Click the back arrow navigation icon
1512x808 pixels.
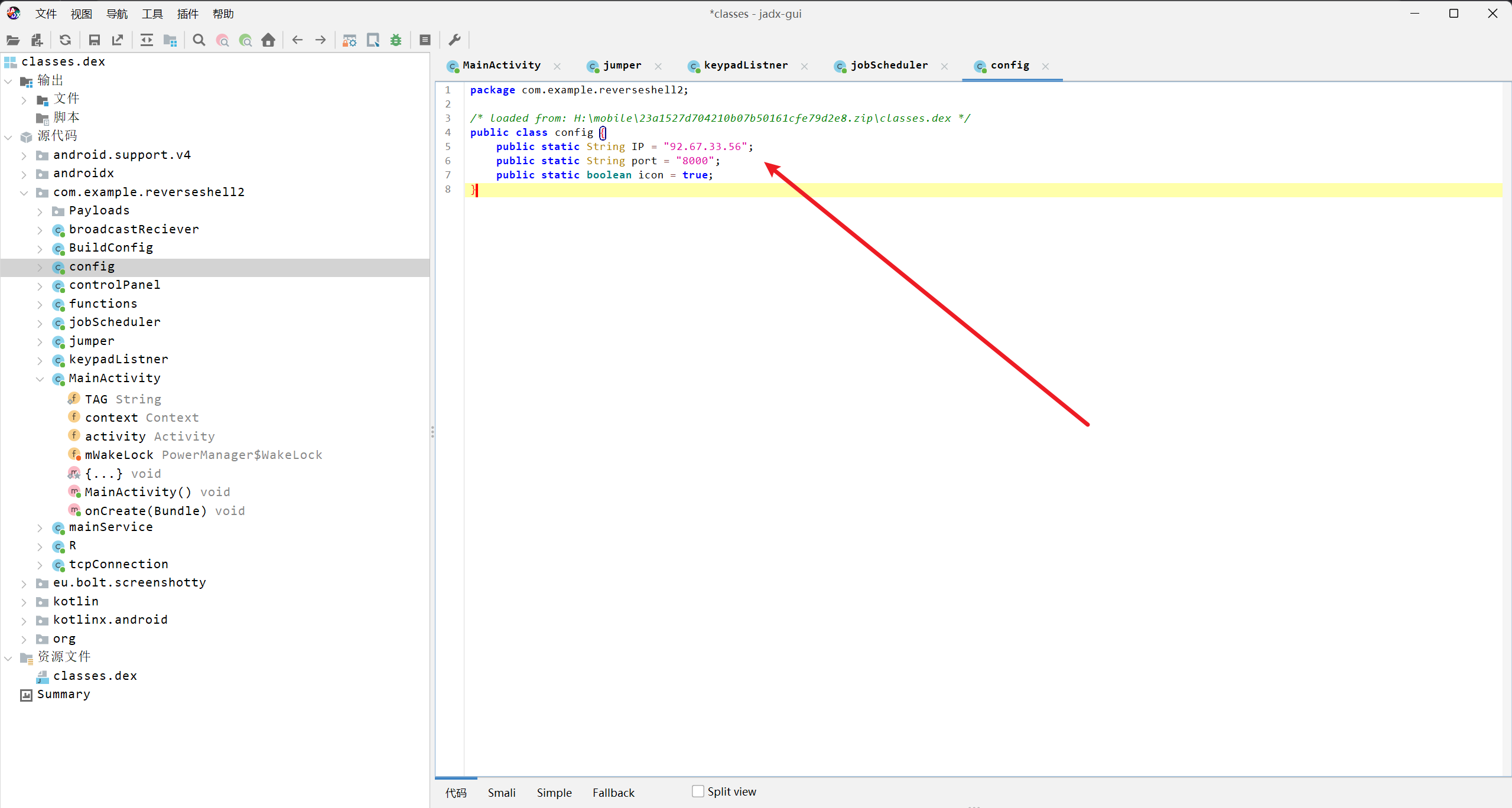(x=297, y=40)
